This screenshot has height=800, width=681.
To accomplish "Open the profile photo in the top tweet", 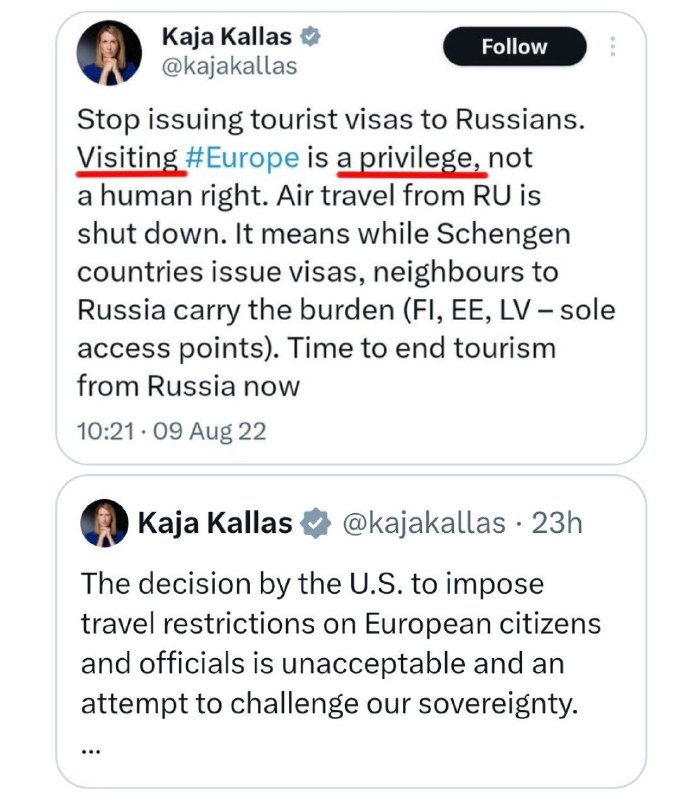I will 110,52.
